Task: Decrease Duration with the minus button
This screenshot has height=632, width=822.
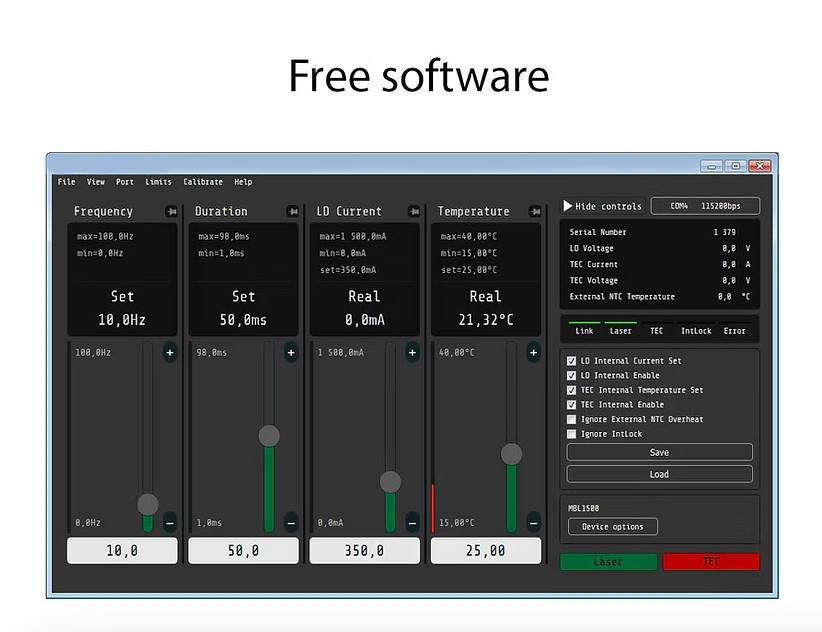Action: (291, 522)
